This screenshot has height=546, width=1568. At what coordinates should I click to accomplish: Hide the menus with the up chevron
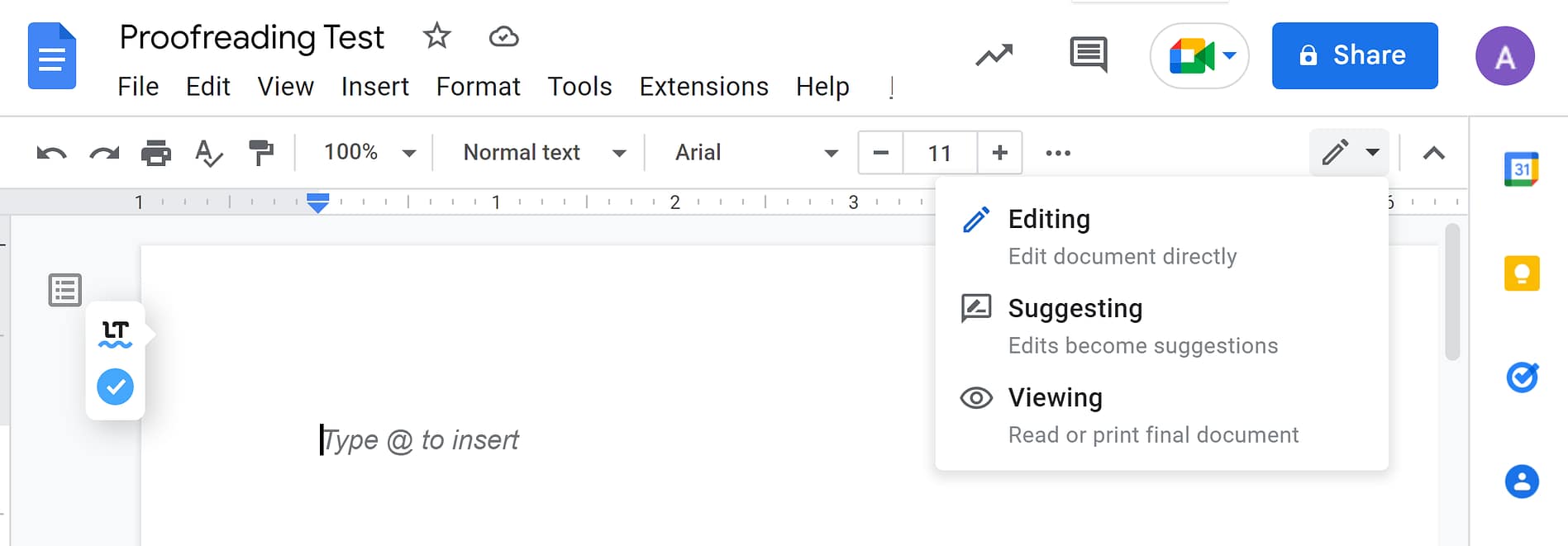click(1434, 153)
